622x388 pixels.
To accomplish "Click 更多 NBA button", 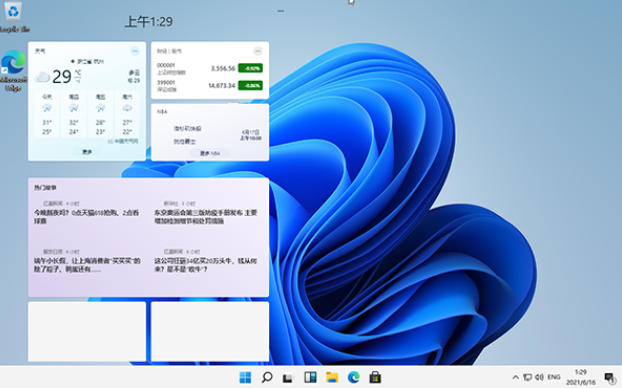I will 210,153.
